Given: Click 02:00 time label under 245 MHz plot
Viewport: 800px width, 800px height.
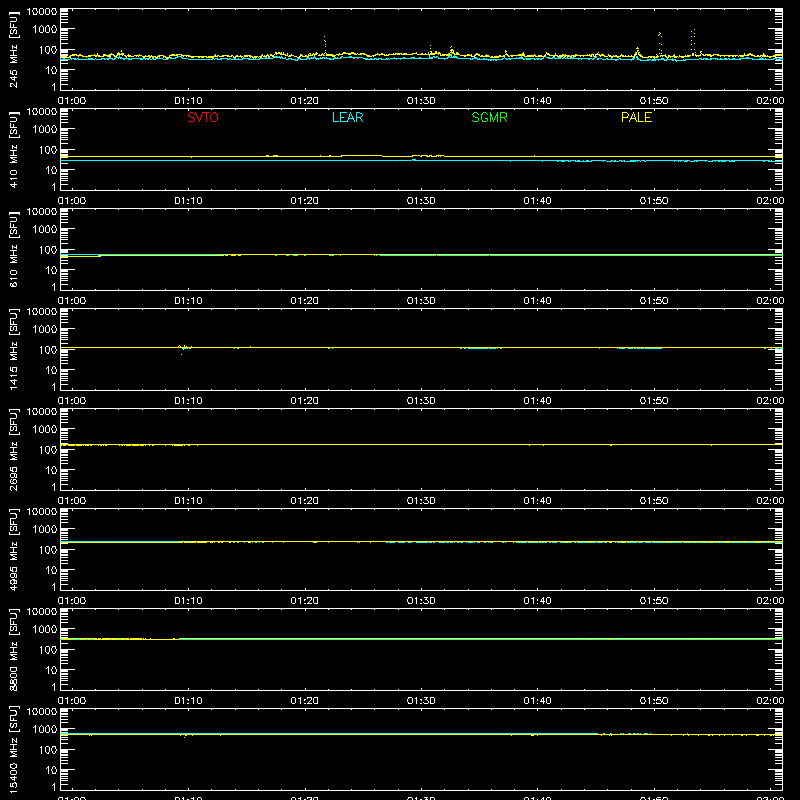Looking at the screenshot, I should 770,101.
